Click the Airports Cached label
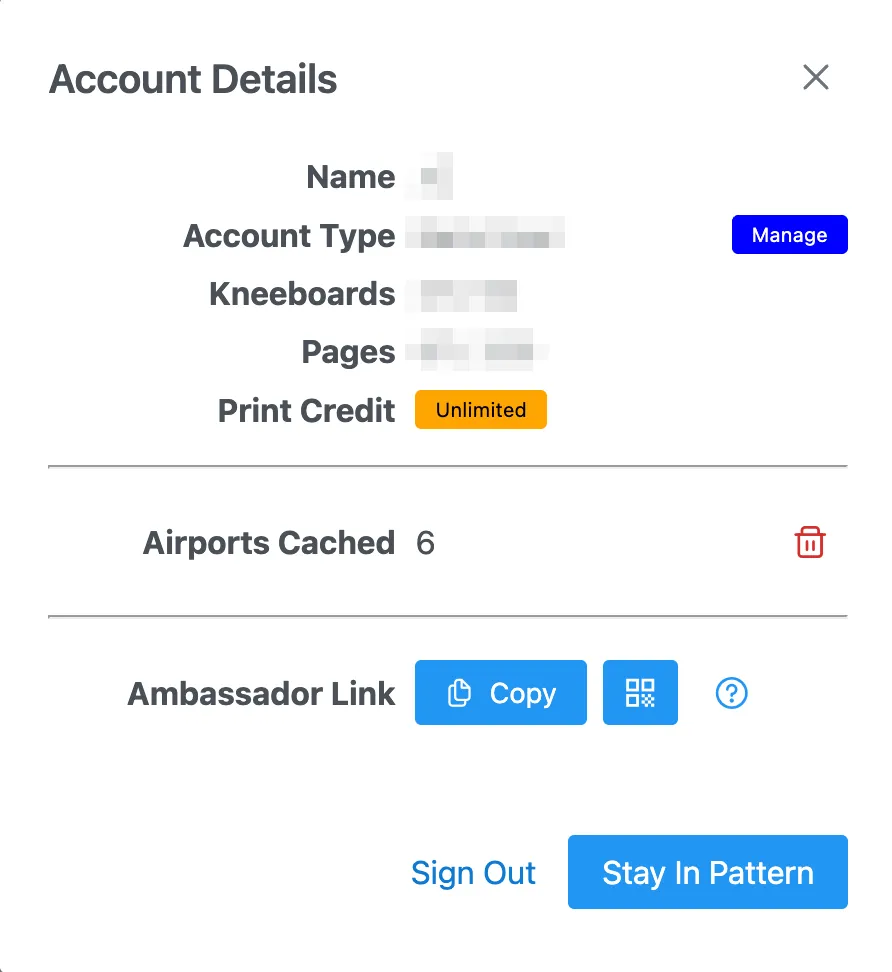The width and height of the screenshot is (892, 972). [269, 543]
